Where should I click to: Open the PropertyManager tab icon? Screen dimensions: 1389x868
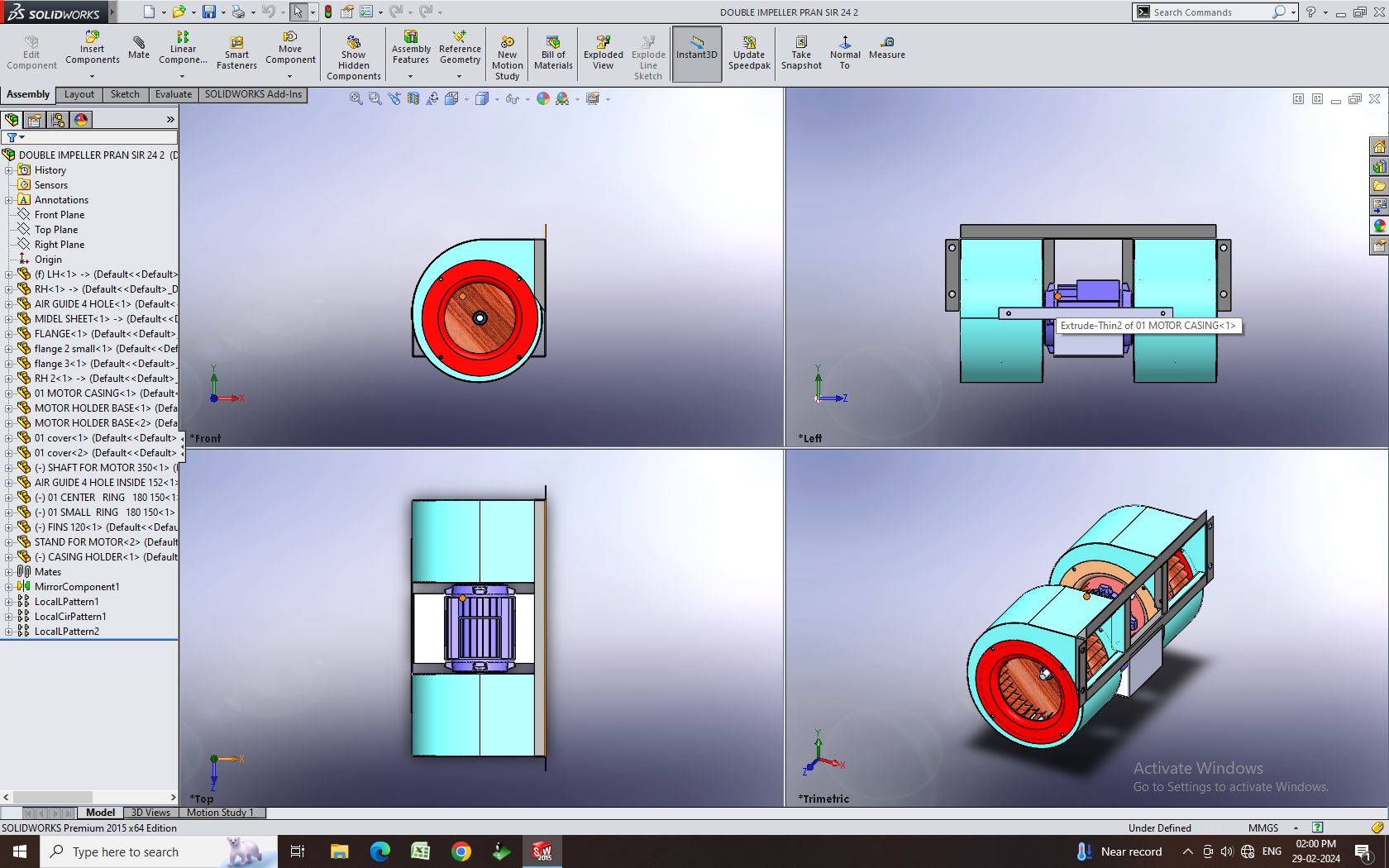35,120
